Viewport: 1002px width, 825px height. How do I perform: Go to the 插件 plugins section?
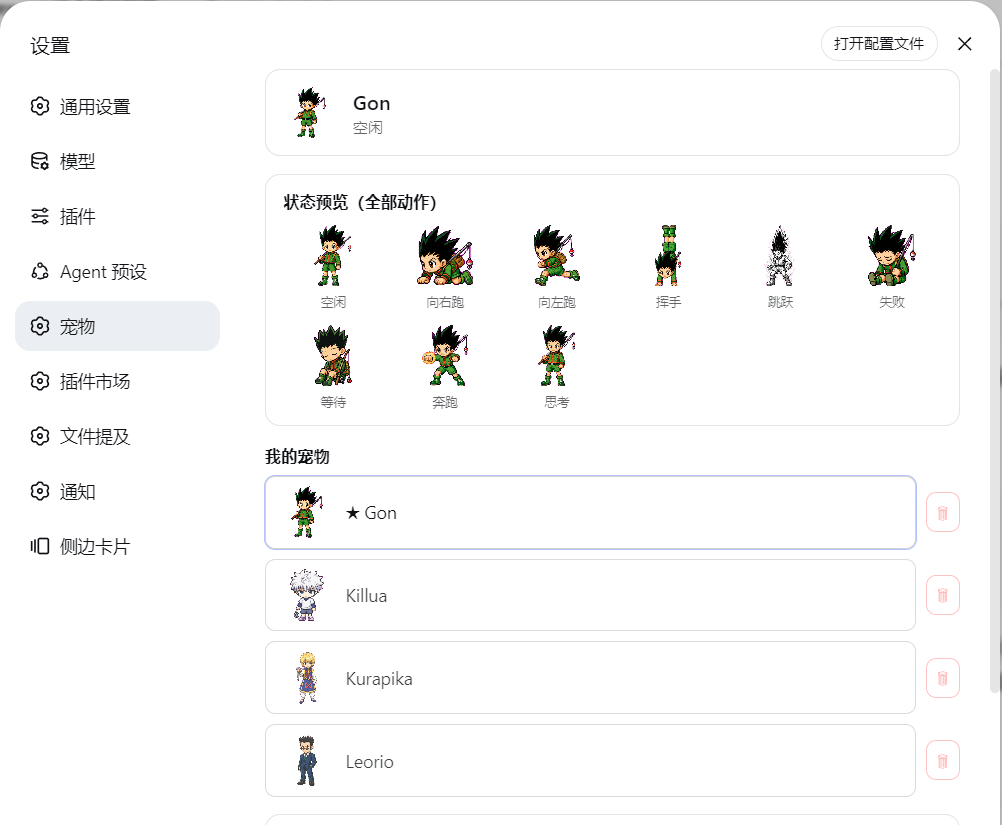117,217
